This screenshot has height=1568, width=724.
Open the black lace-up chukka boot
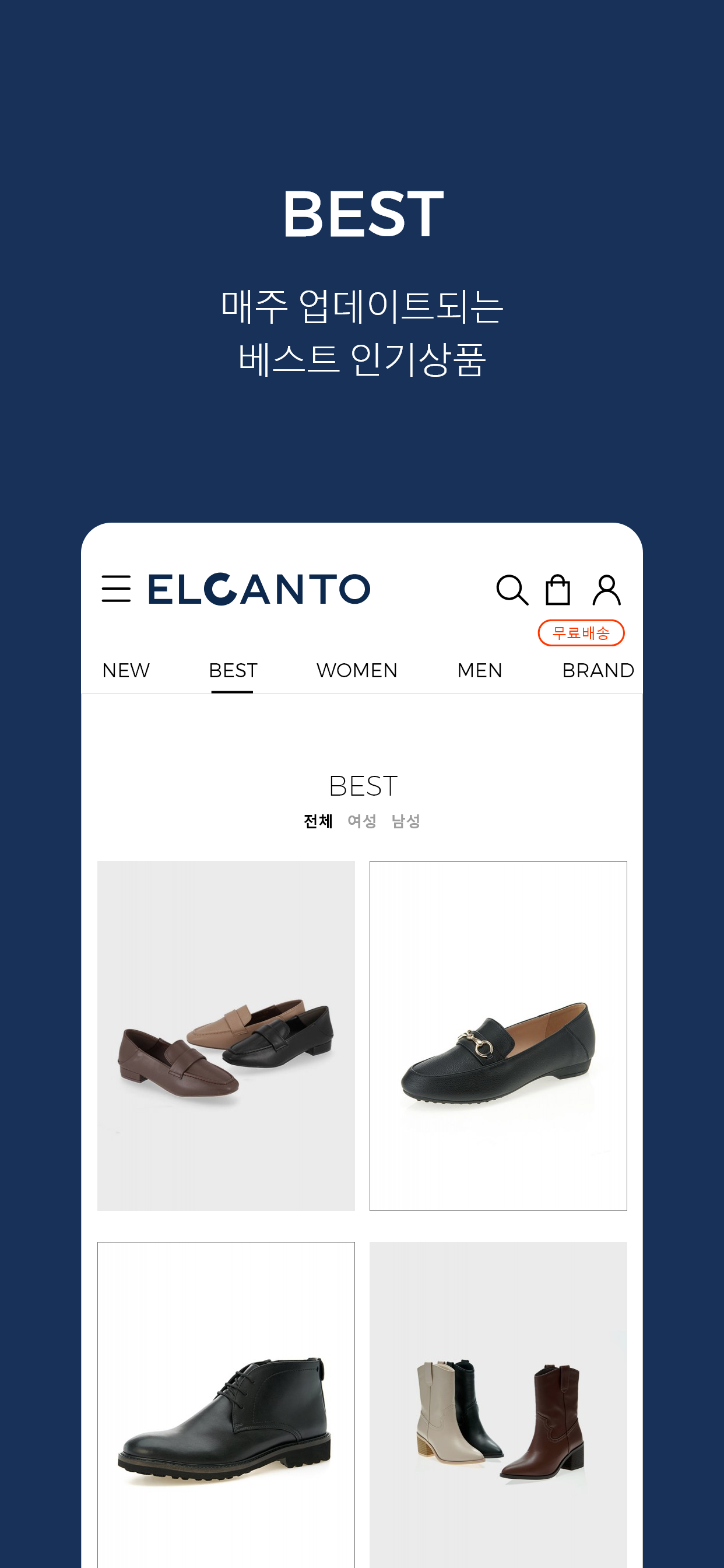(226, 1405)
